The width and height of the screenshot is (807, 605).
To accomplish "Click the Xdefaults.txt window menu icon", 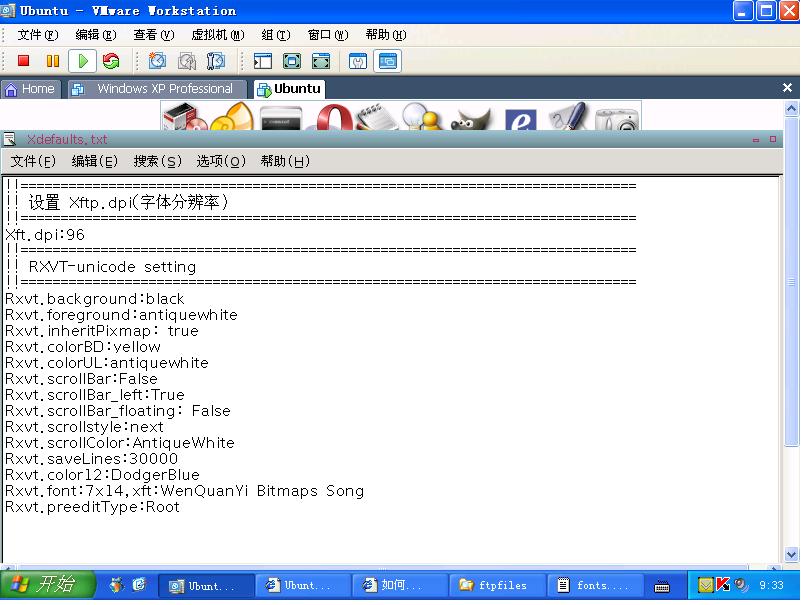I will point(9,139).
